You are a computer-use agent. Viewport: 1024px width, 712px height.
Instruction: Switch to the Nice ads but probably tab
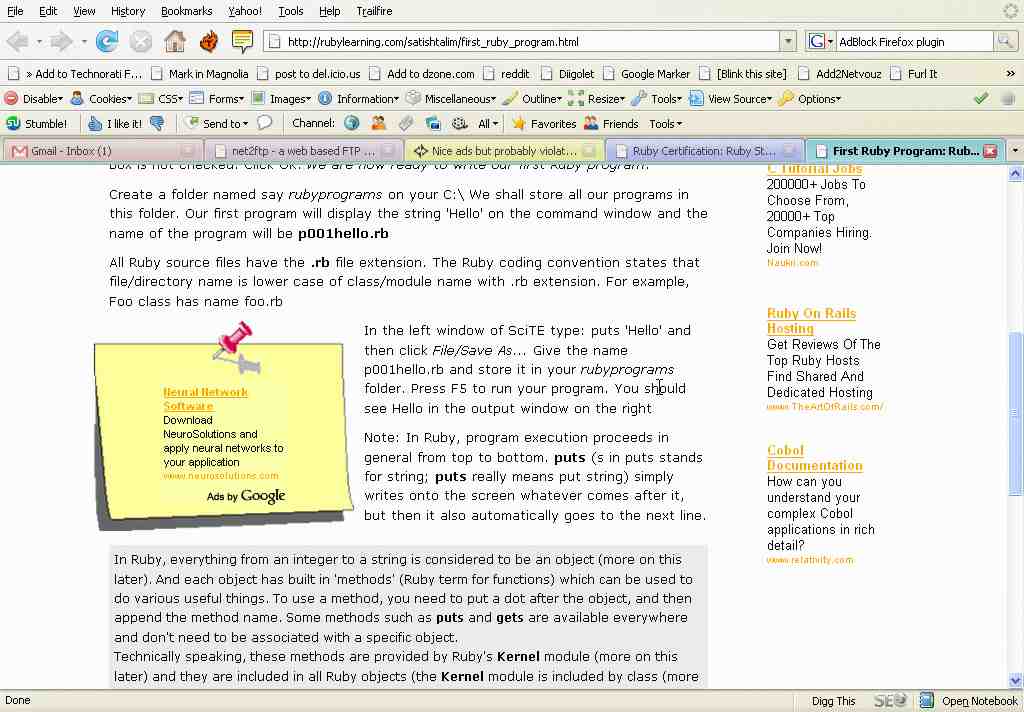pos(503,151)
